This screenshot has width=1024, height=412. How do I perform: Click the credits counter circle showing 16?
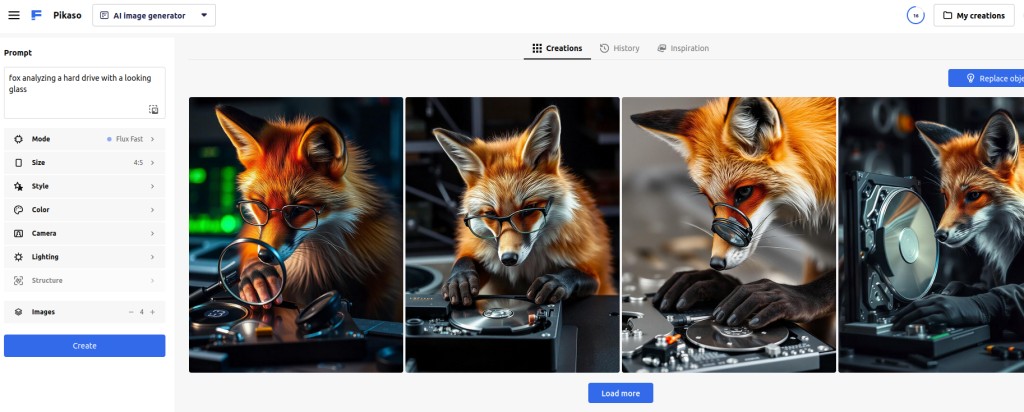[x=914, y=15]
